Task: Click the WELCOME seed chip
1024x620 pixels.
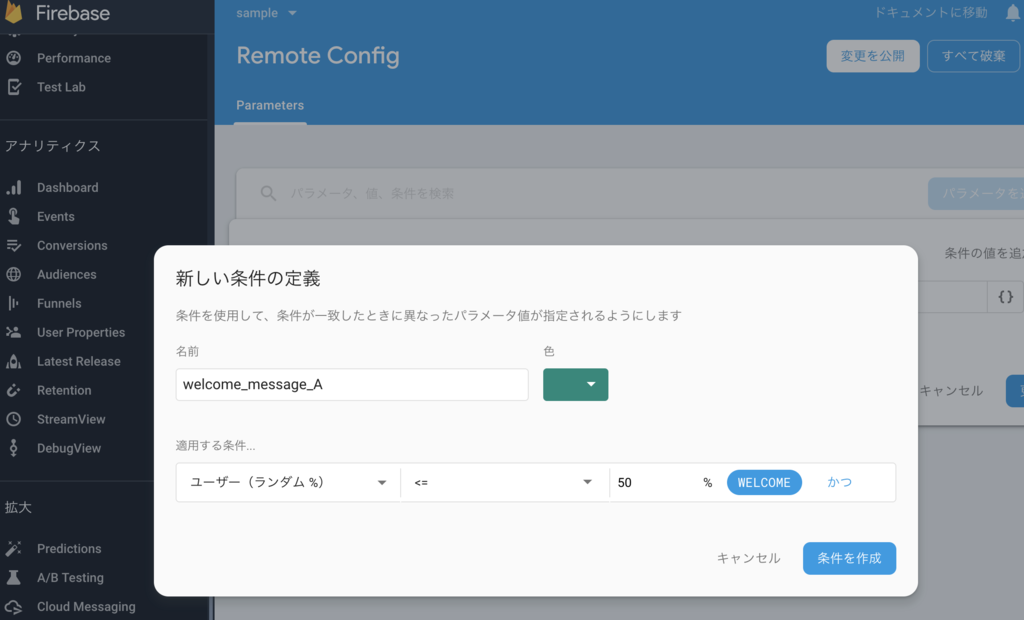Action: (x=764, y=482)
